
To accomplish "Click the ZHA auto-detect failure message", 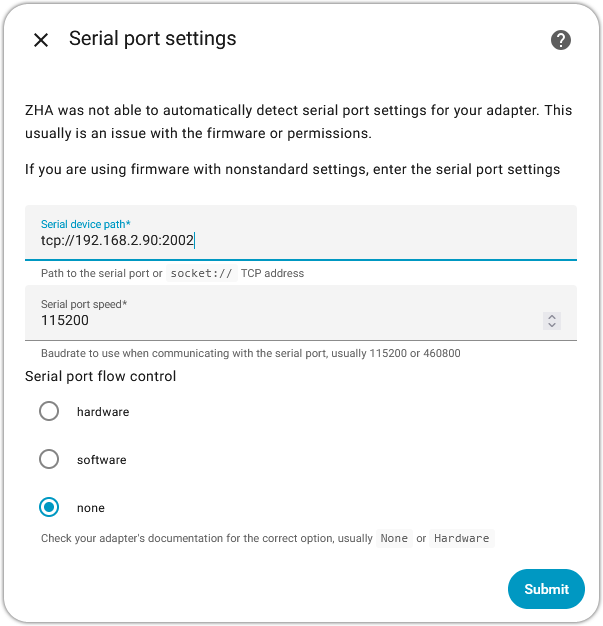I will 300,120.
